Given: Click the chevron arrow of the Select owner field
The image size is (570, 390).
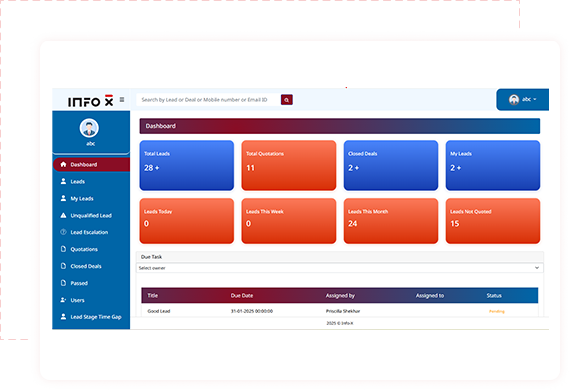Looking at the screenshot, I should pyautogui.click(x=537, y=268).
